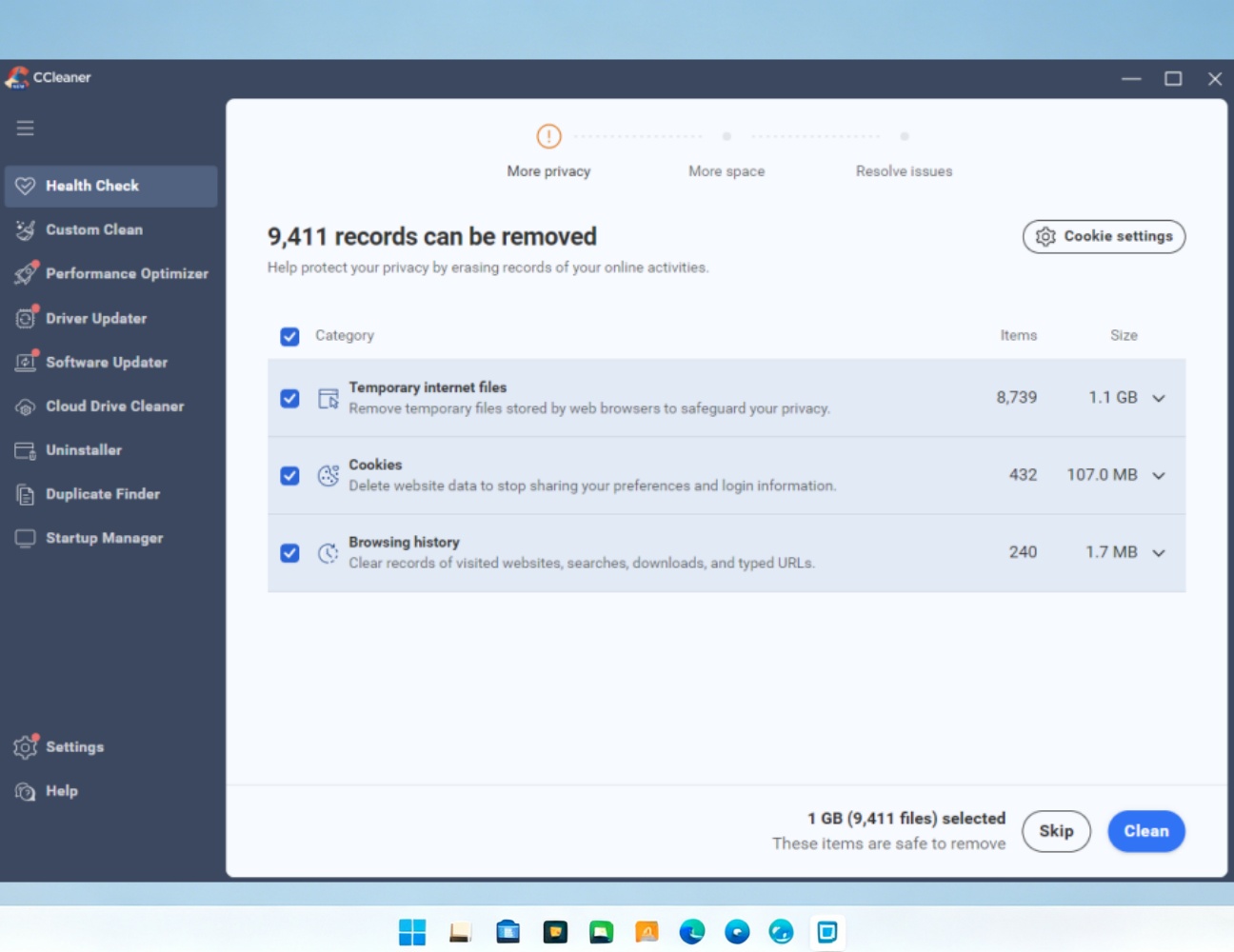Open the orange app icon on taskbar
Screen dimensions: 1234x952
click(x=647, y=932)
